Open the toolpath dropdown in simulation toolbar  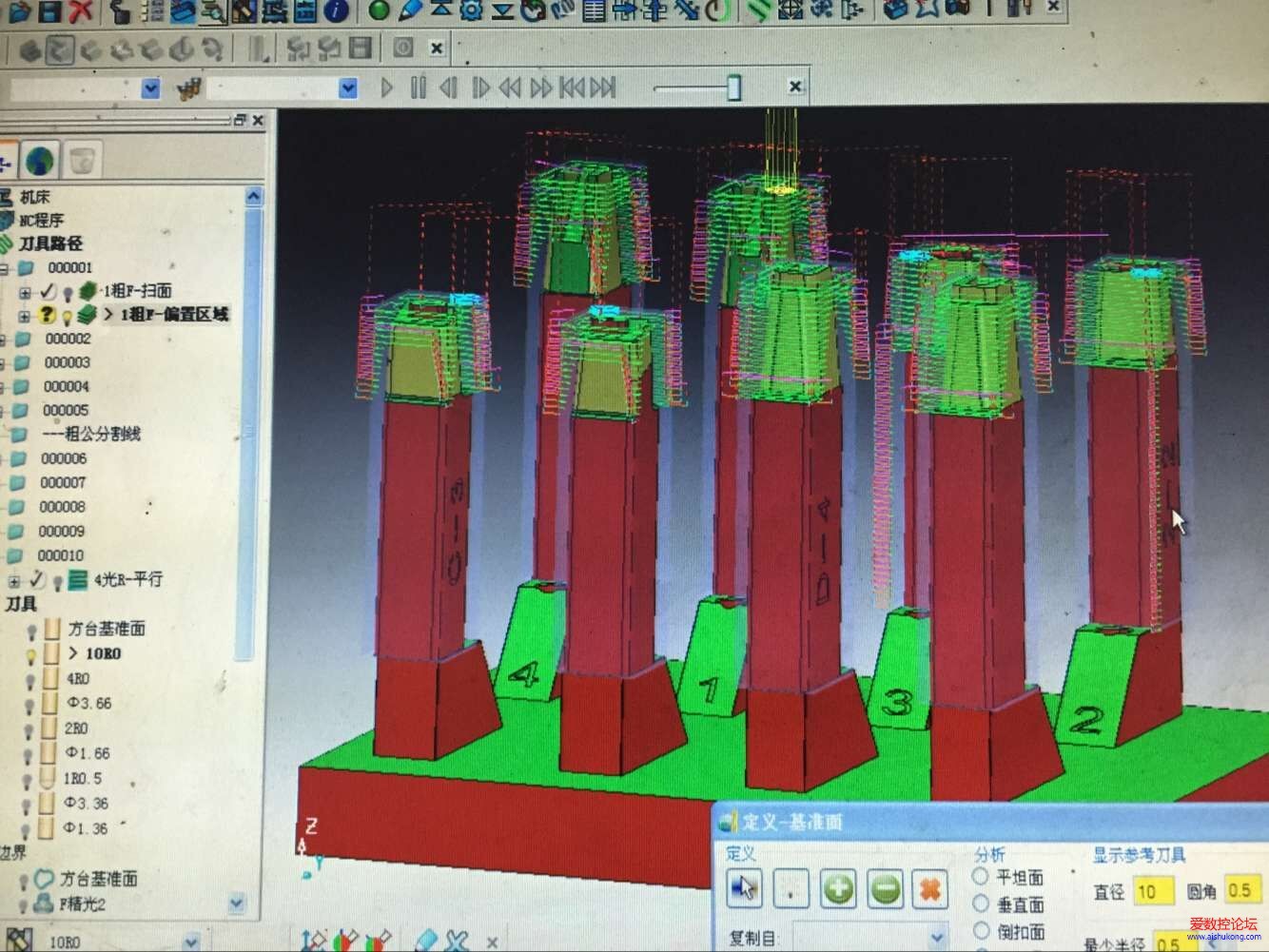[x=150, y=87]
